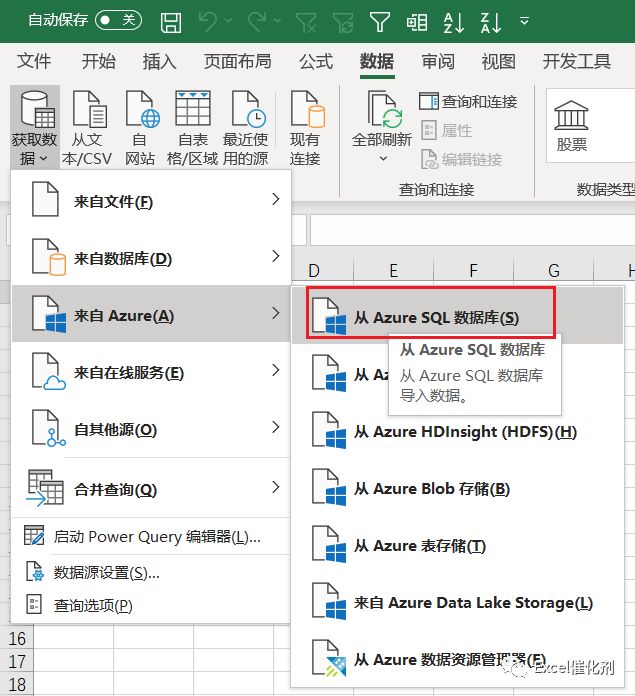Click the Redo arrow icon

[257, 21]
